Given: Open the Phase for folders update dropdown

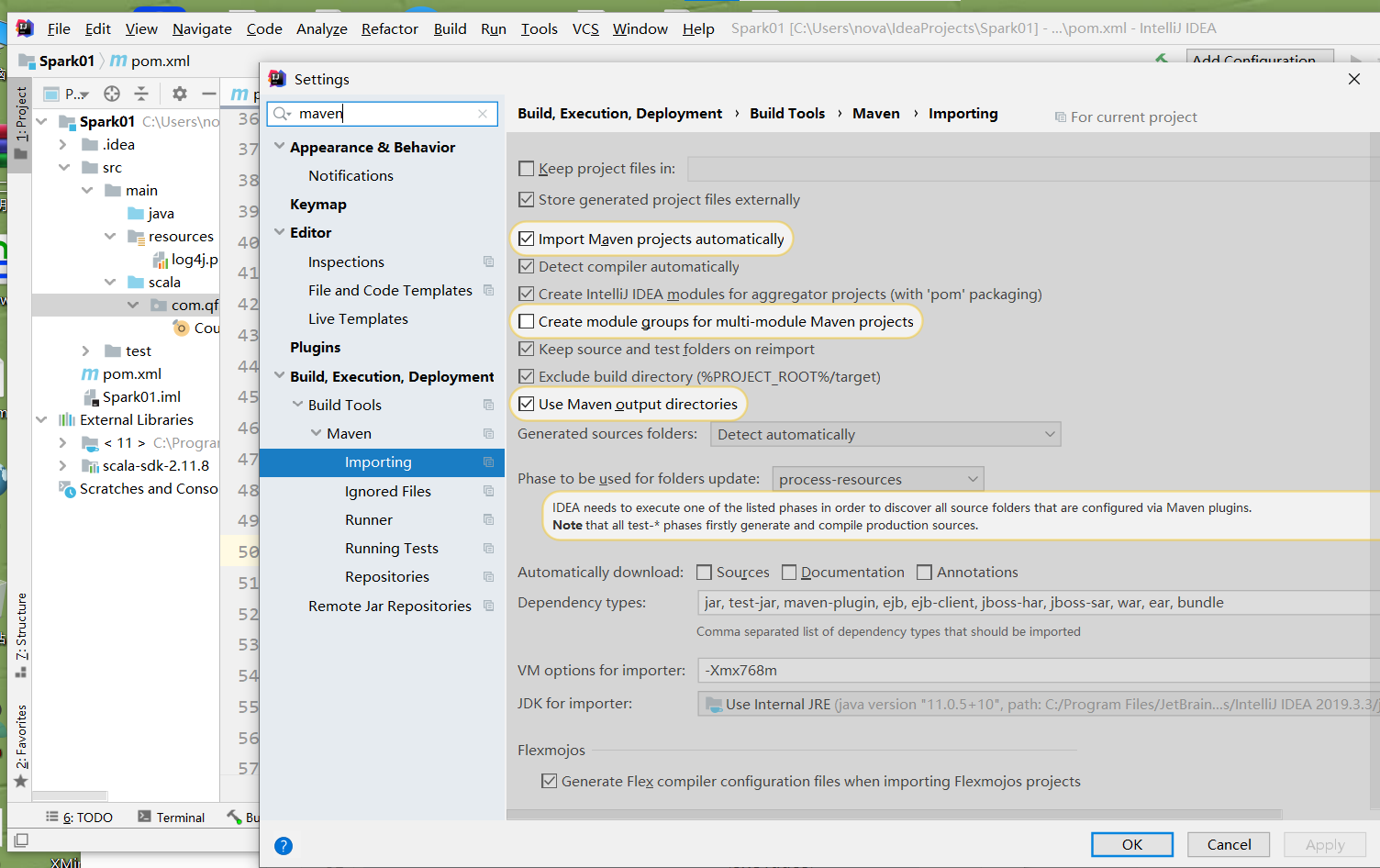Looking at the screenshot, I should tap(878, 479).
